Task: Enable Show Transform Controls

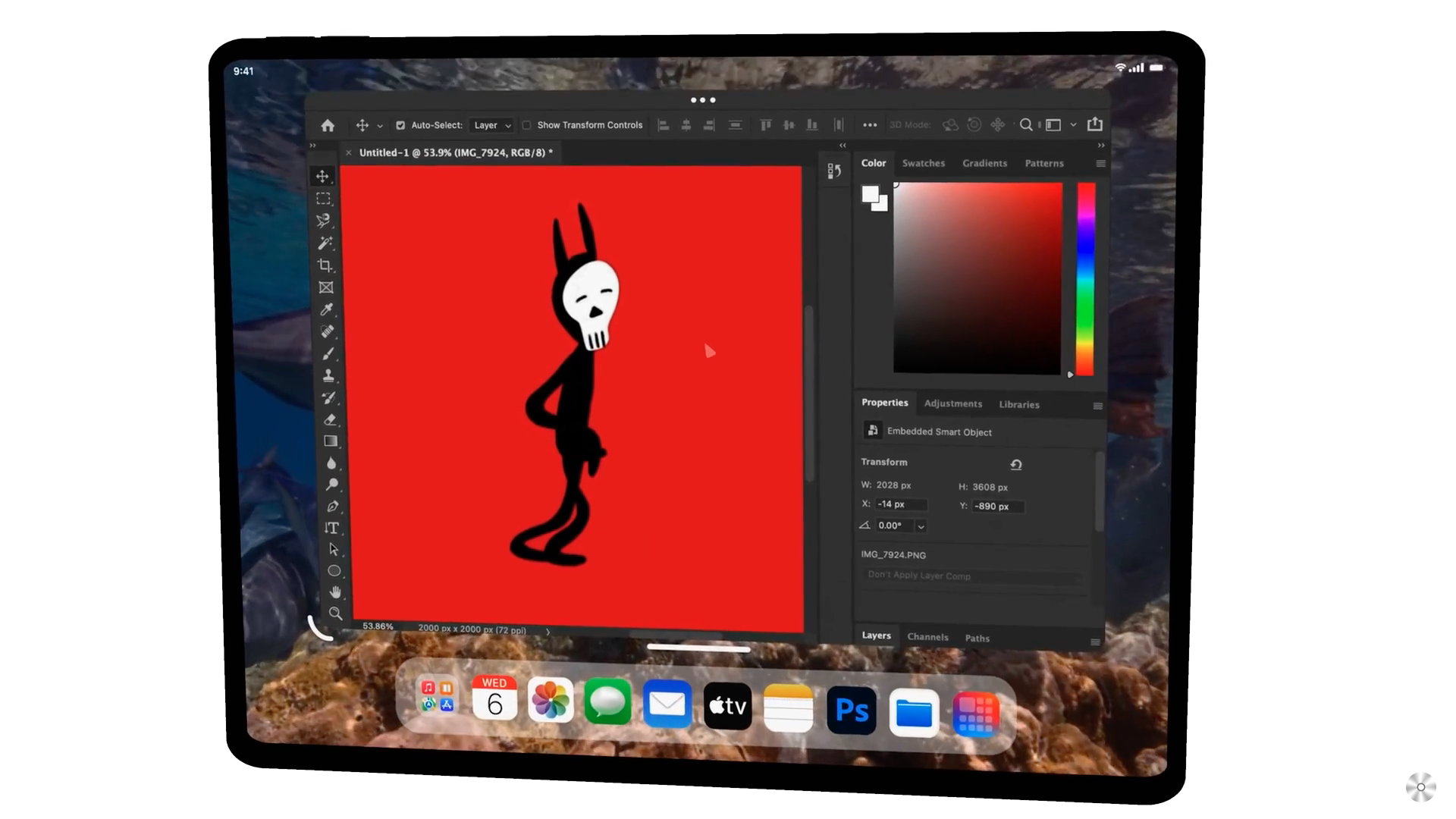Action: [526, 125]
